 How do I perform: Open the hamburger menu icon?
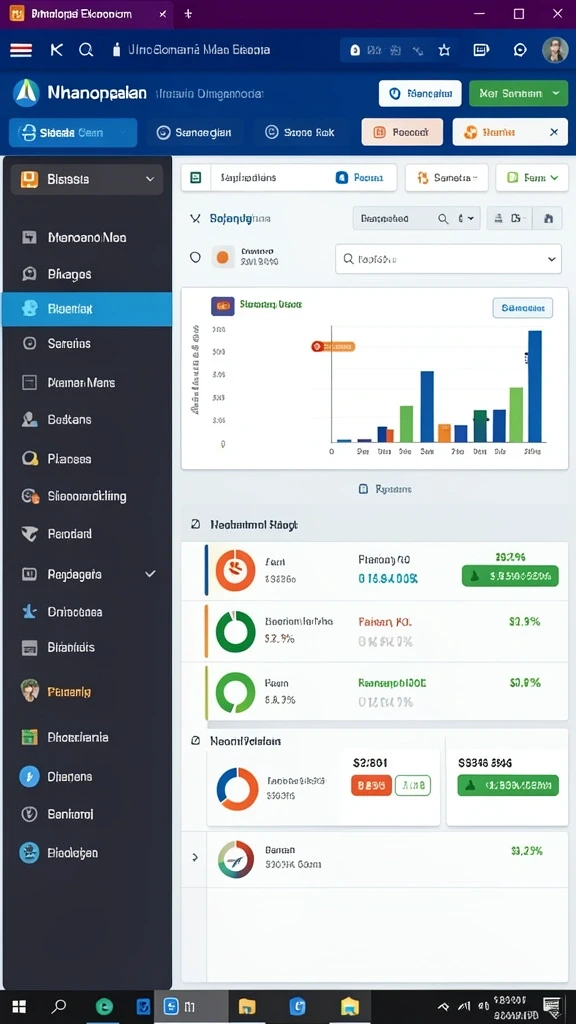click(21, 50)
